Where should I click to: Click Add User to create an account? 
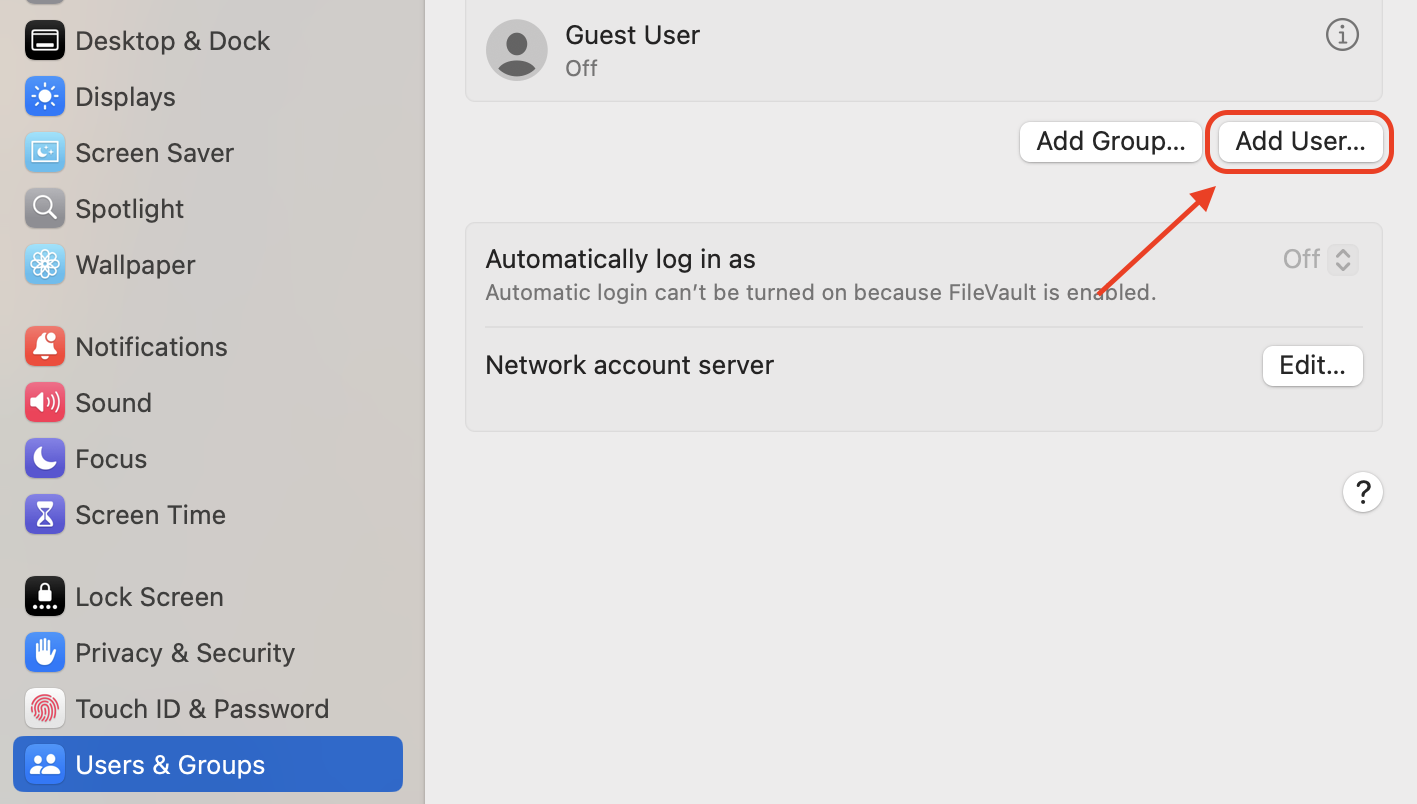pyautogui.click(x=1299, y=141)
